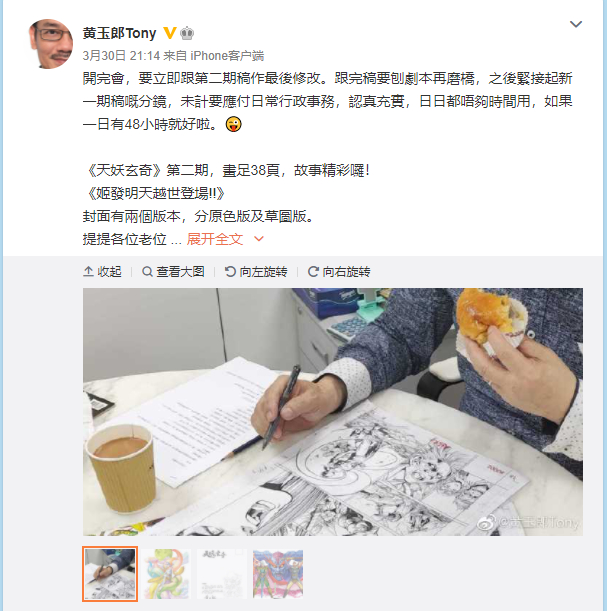This screenshot has width=607, height=611.
Task: Select the first thumbnail of hand drawing
Action: point(110,574)
